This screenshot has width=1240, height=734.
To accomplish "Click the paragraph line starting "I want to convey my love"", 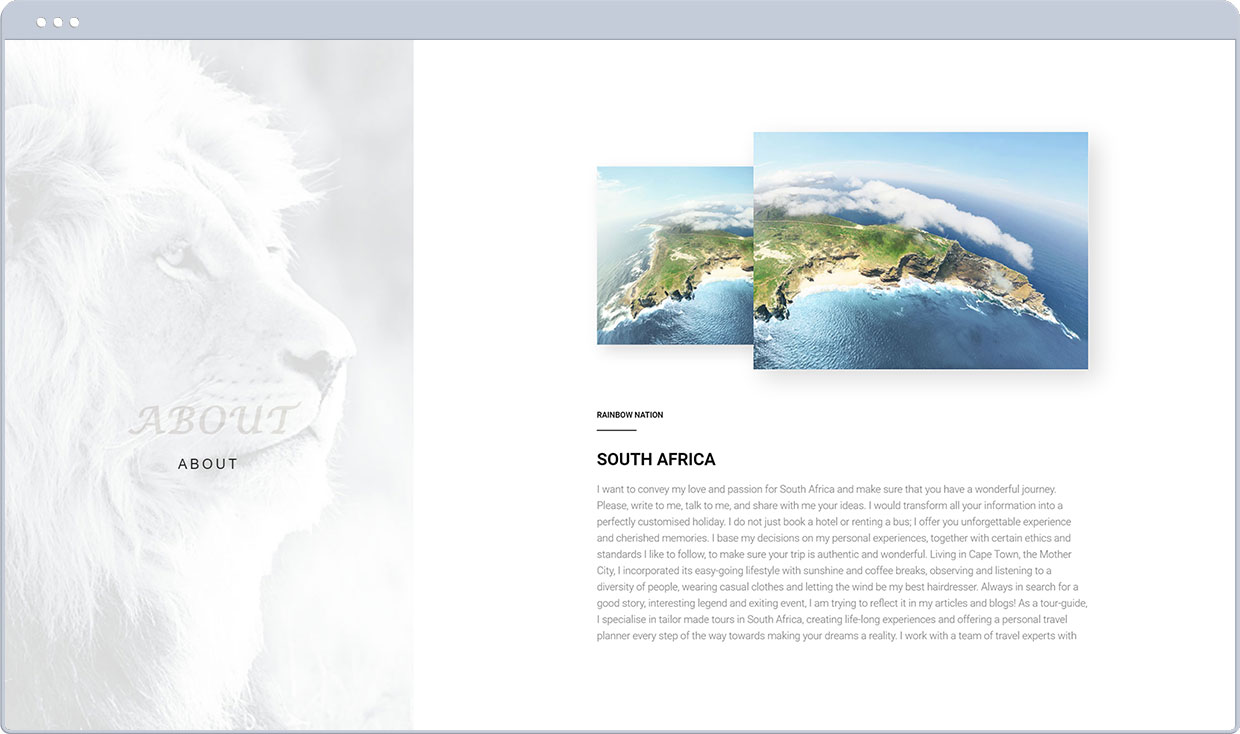I will pos(827,490).
